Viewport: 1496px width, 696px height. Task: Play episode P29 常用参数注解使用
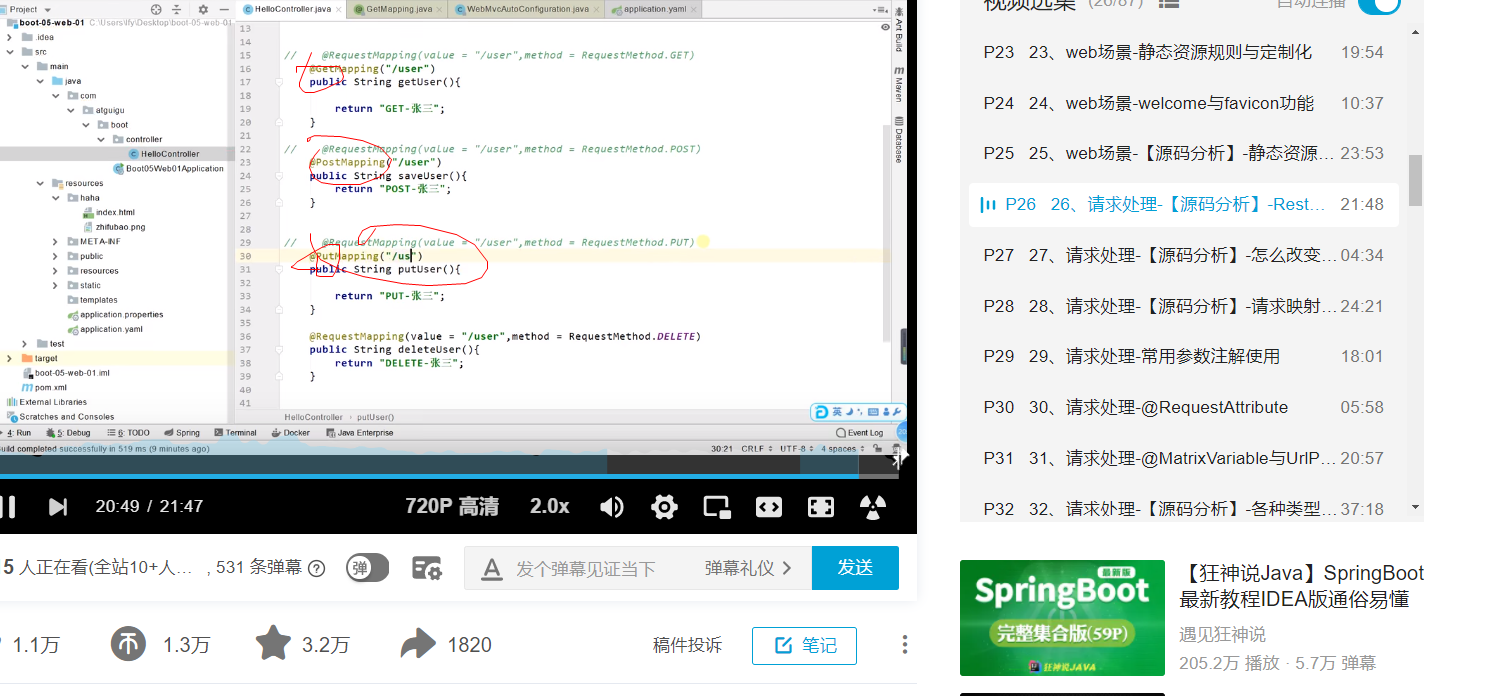[1184, 356]
